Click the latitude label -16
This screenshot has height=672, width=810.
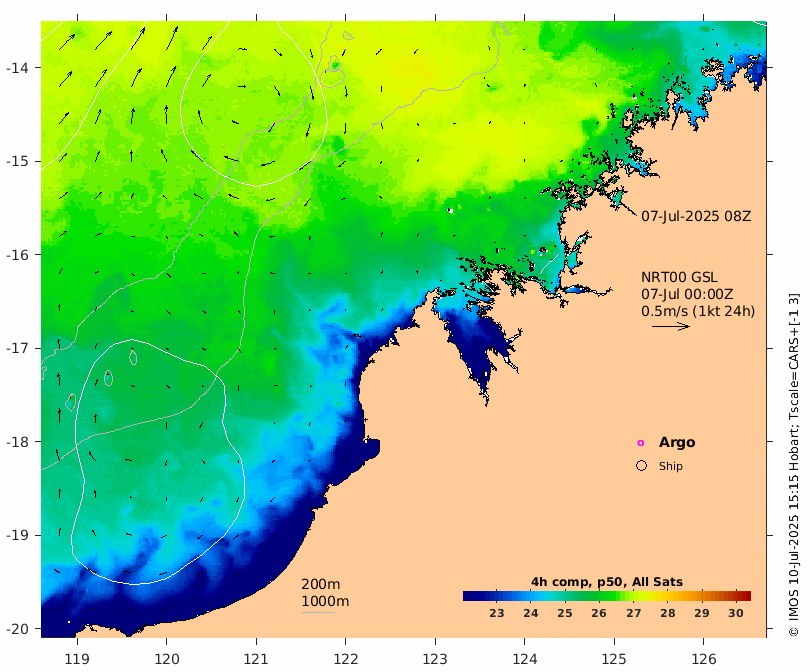(x=17, y=255)
